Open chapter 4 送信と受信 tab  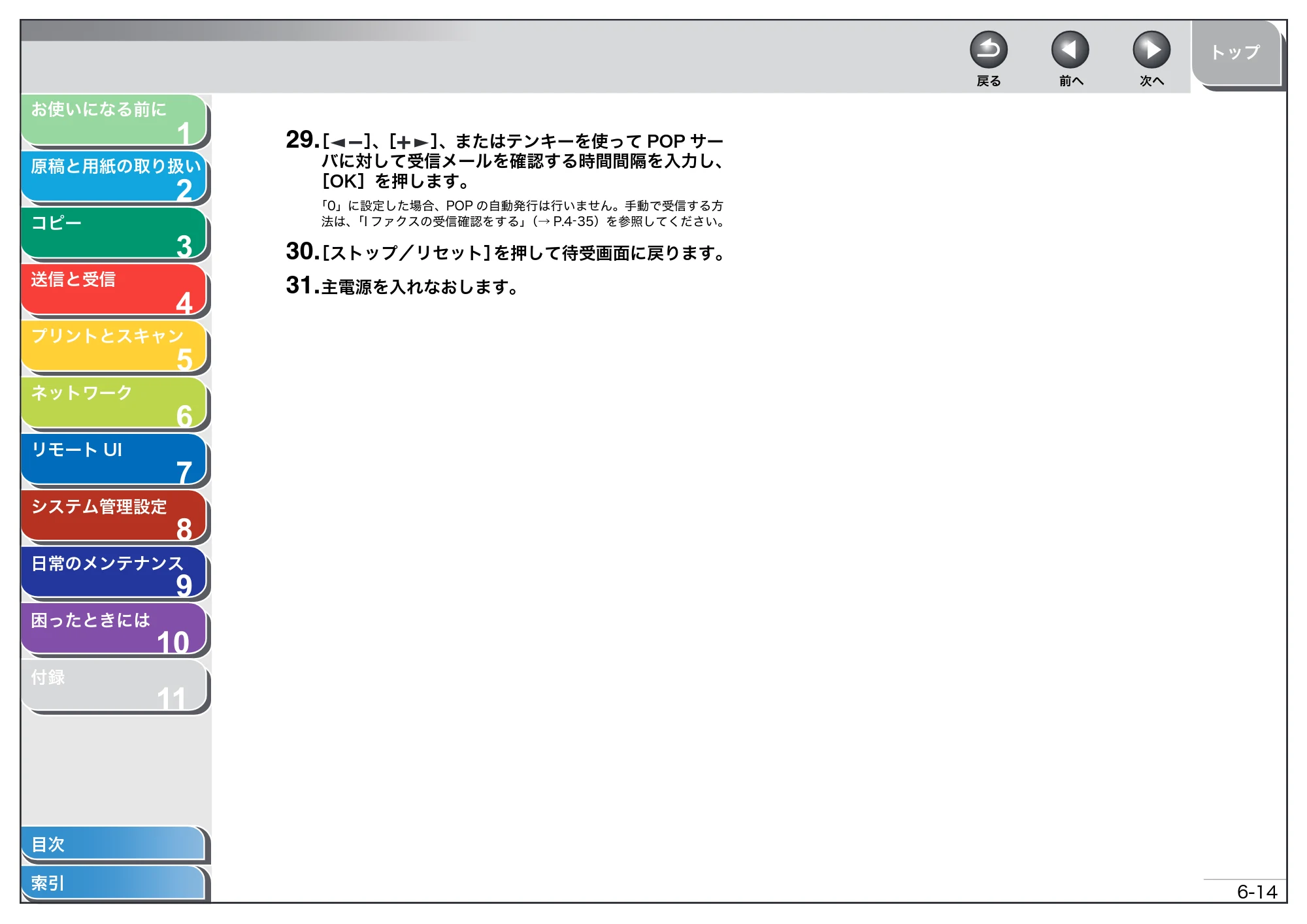[114, 290]
